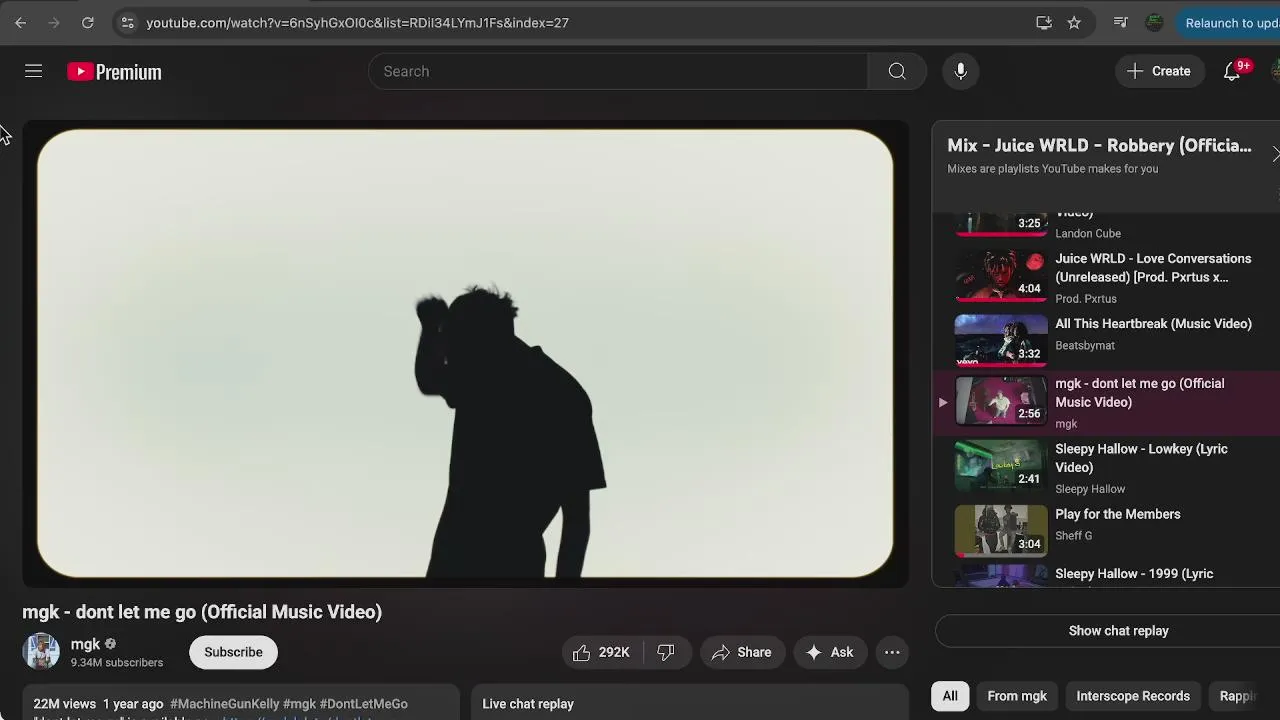The image size is (1280, 720).
Task: Select the From mgk filter chip
Action: point(1017,696)
